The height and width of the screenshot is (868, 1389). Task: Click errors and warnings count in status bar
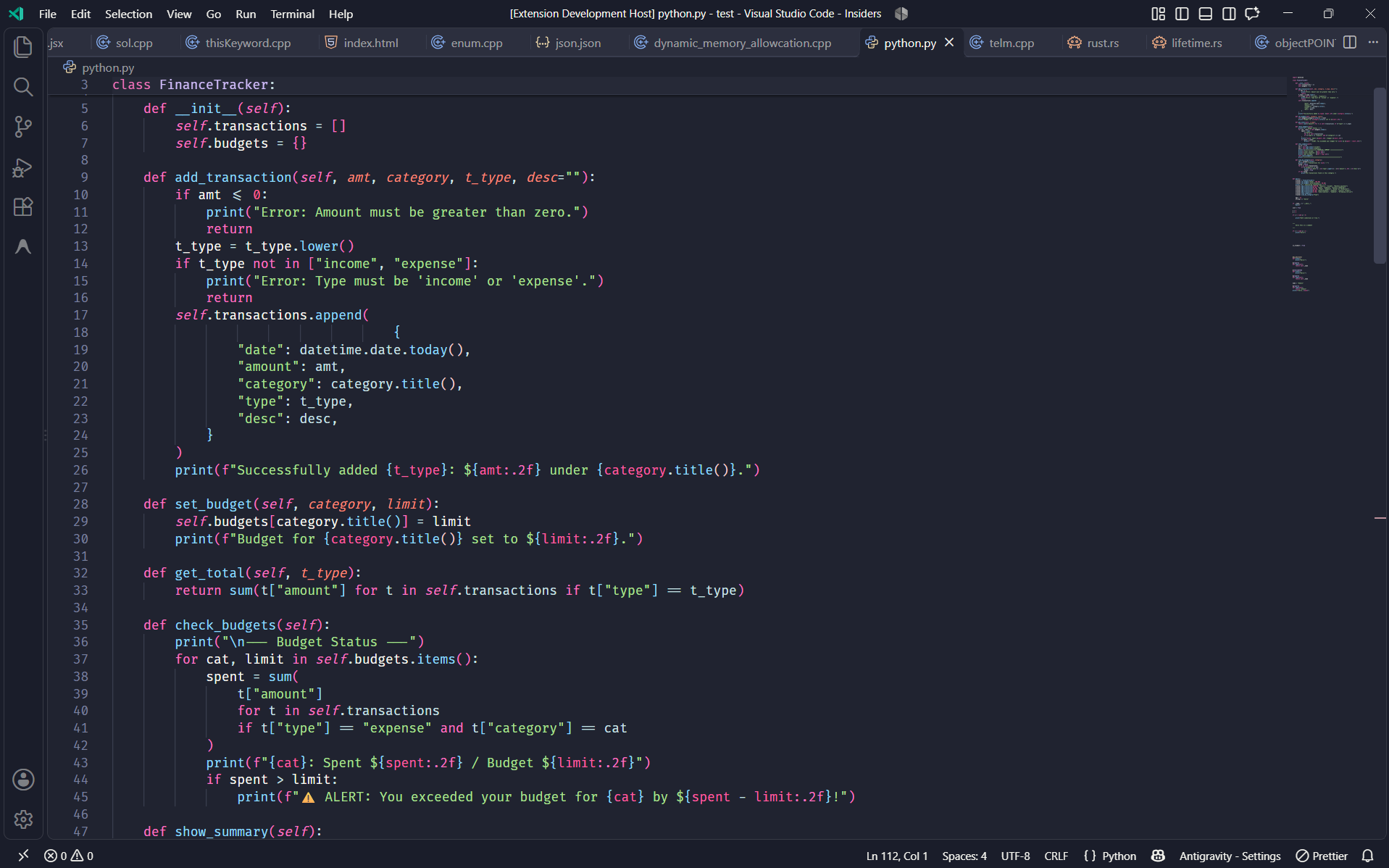coord(69,856)
